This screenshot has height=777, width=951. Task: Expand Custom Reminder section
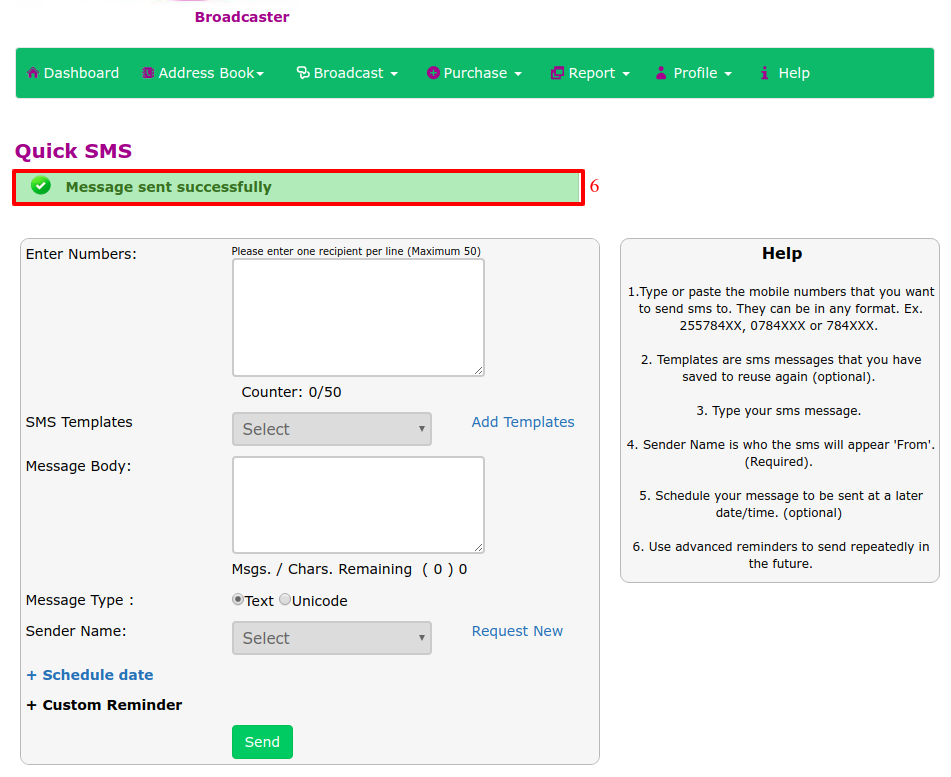click(x=104, y=705)
